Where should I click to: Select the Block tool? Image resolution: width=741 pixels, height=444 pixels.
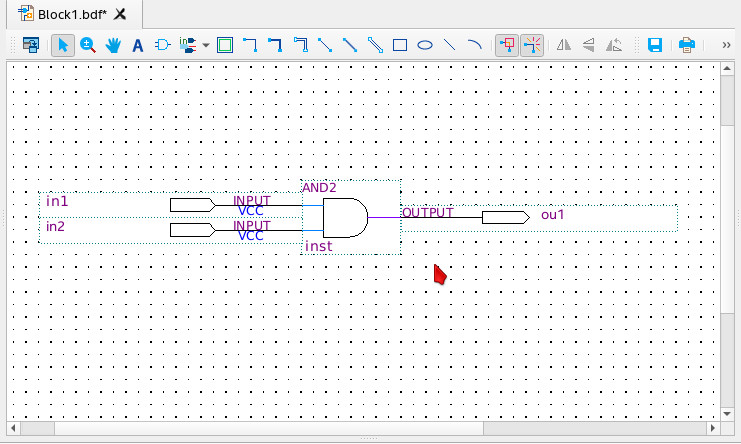(225, 45)
